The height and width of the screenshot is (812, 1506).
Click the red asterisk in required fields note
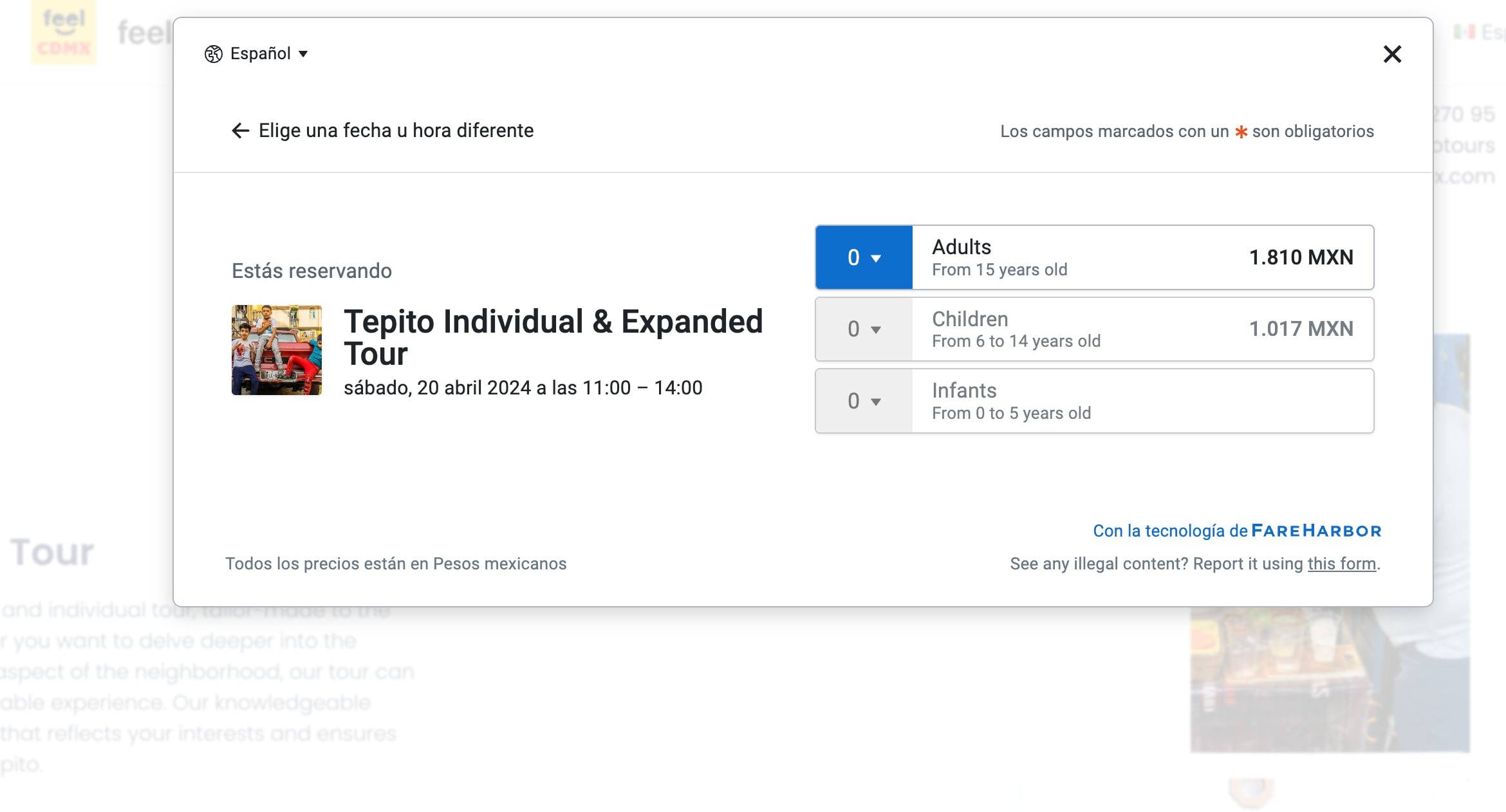click(1240, 131)
